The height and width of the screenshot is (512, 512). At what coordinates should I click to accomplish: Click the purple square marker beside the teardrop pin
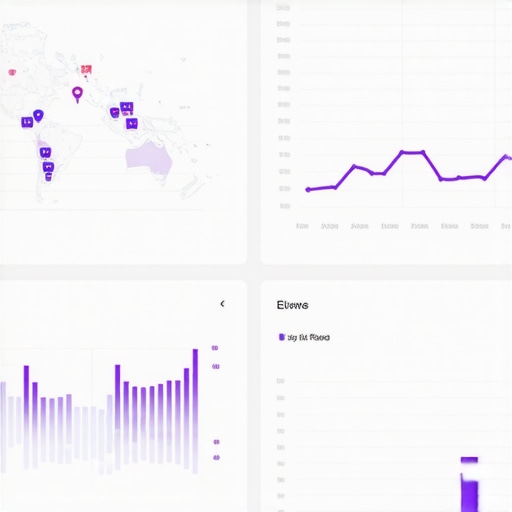[27, 122]
